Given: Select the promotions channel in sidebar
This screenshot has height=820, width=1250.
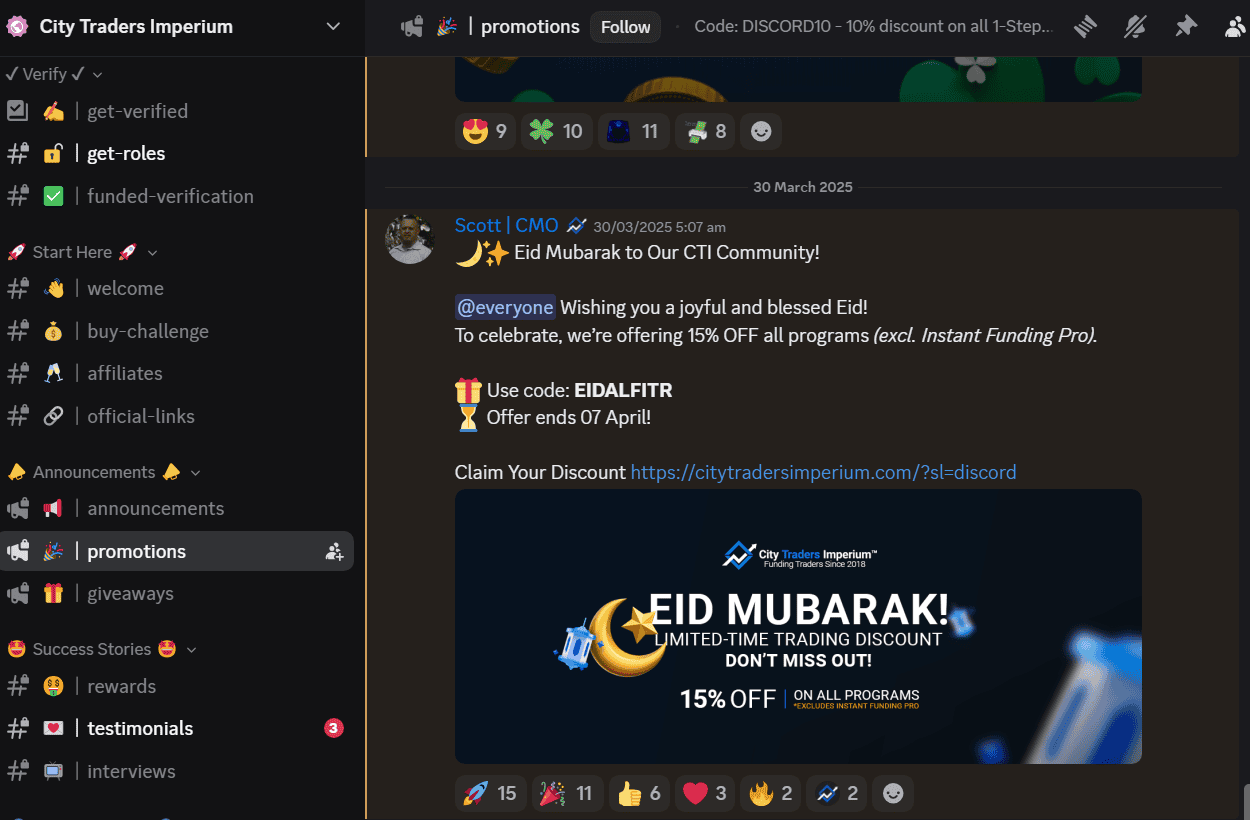Looking at the screenshot, I should [x=177, y=551].
